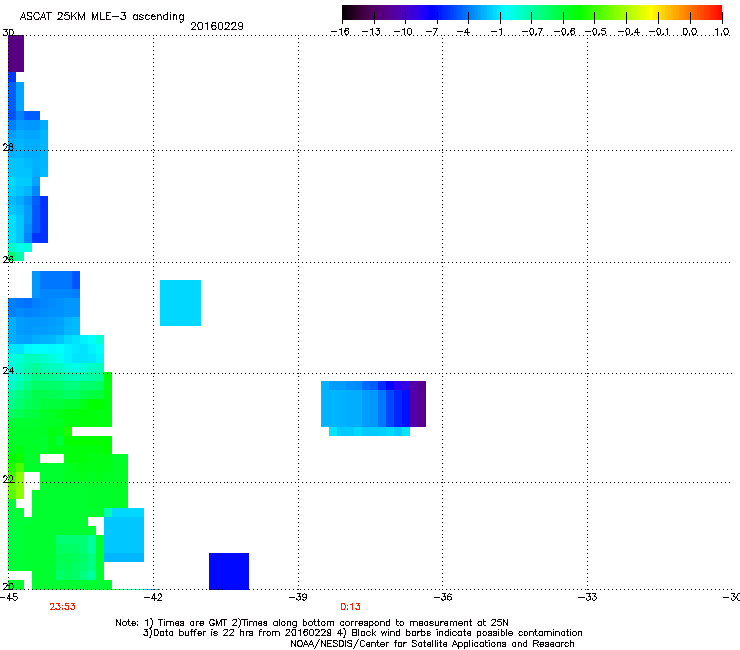The image size is (740, 650).
Task: Click the -0.4 color scale label
Action: (629, 32)
